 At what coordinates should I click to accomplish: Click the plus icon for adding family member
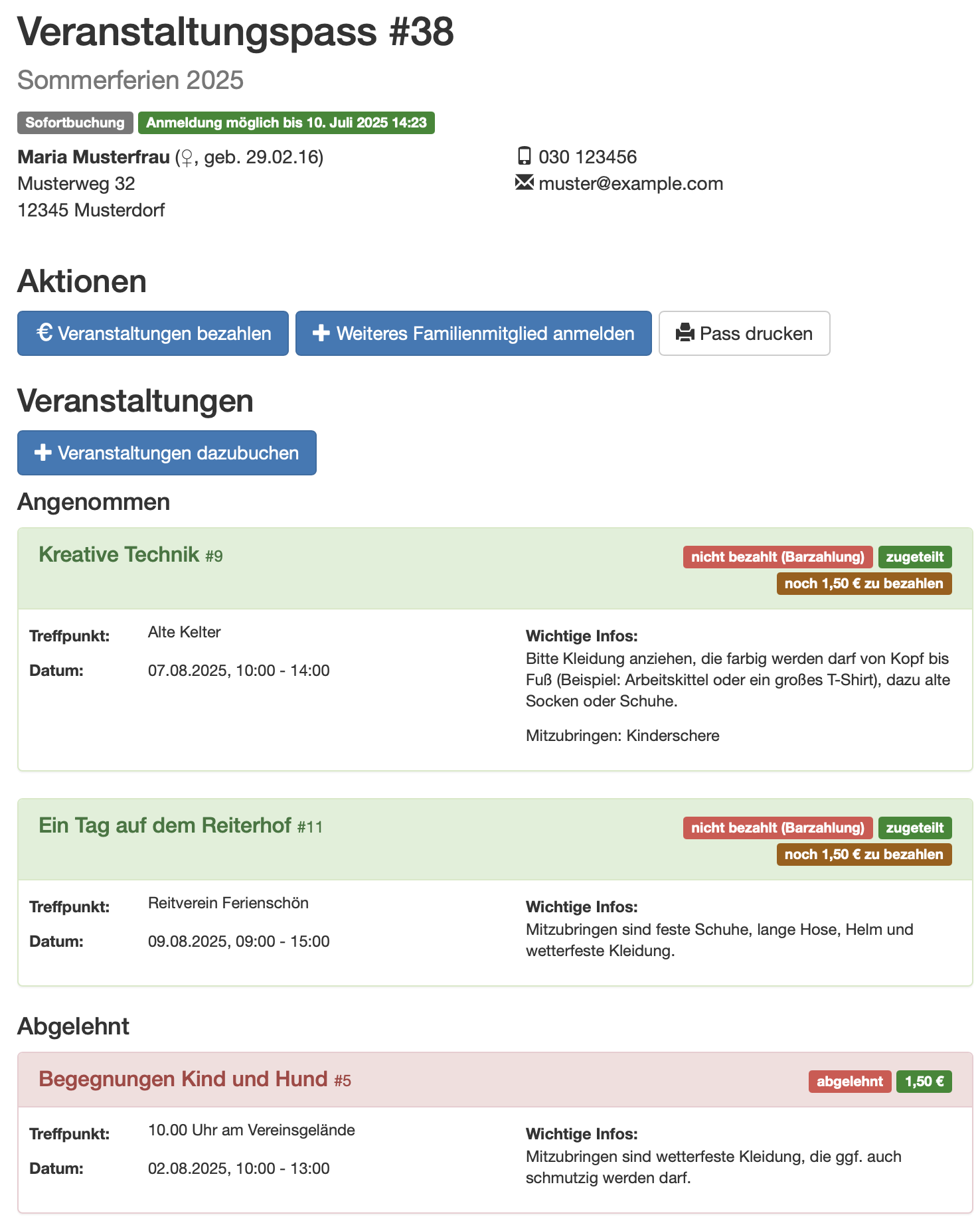coord(321,333)
